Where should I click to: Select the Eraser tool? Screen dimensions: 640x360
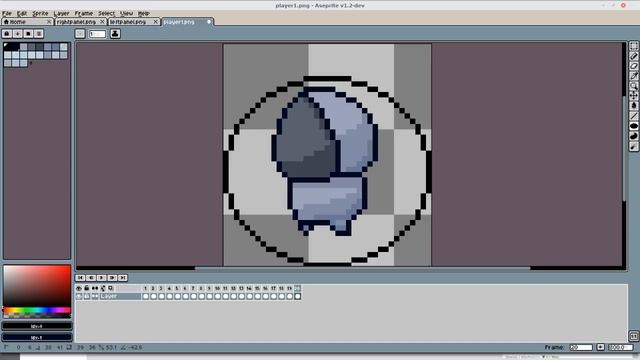(x=633, y=66)
